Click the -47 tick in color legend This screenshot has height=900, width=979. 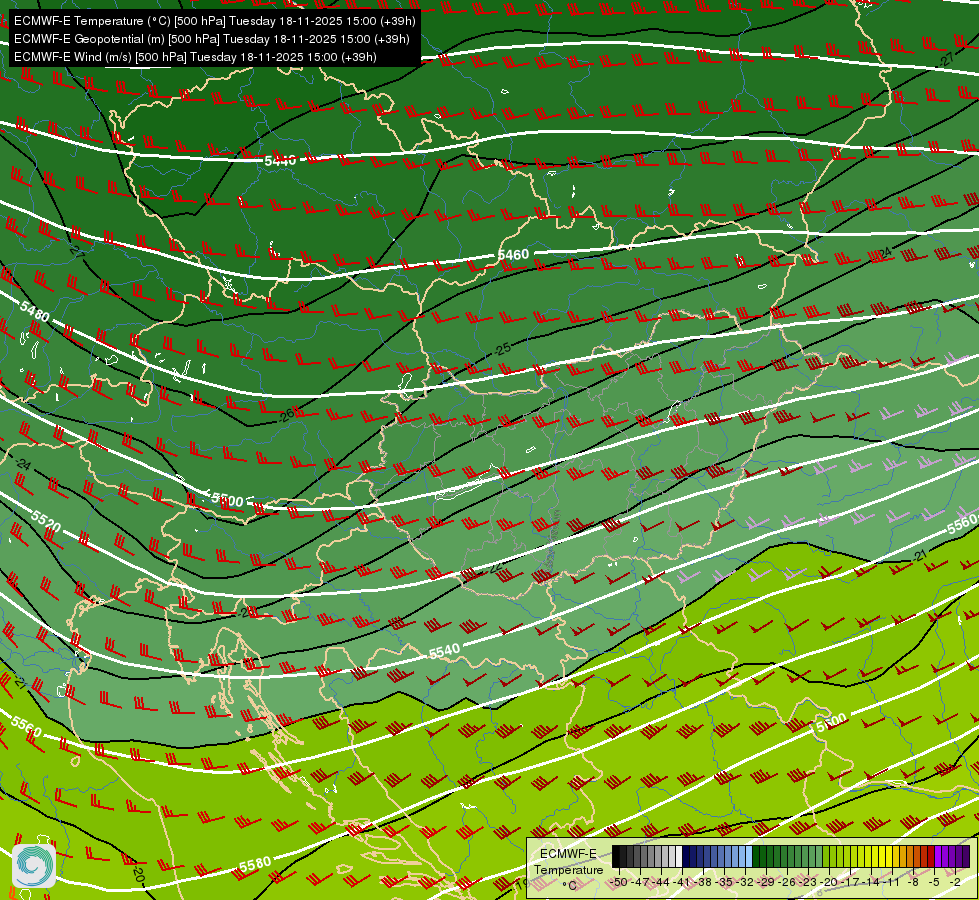click(x=640, y=882)
